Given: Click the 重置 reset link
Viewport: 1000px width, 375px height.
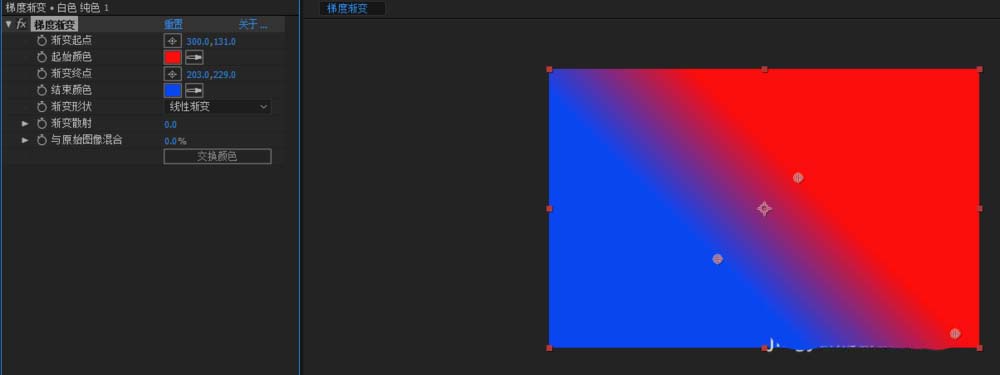Looking at the screenshot, I should [x=173, y=25].
